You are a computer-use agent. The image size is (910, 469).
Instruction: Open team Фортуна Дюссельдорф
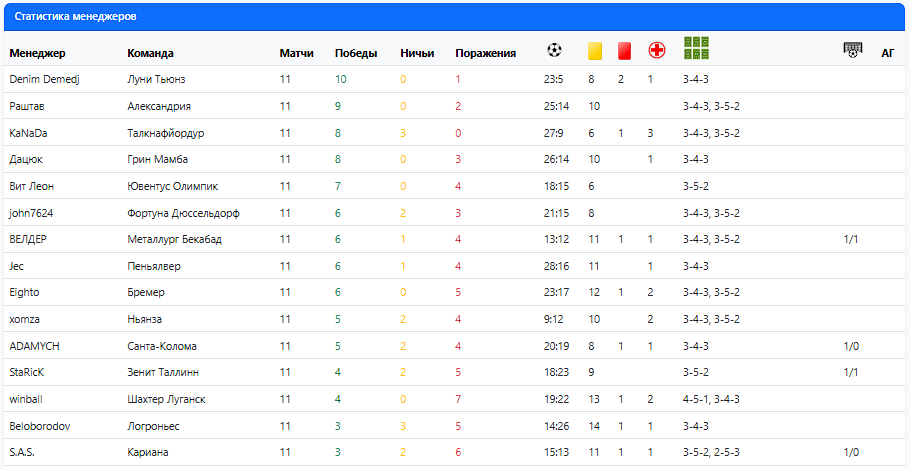pyautogui.click(x=183, y=213)
